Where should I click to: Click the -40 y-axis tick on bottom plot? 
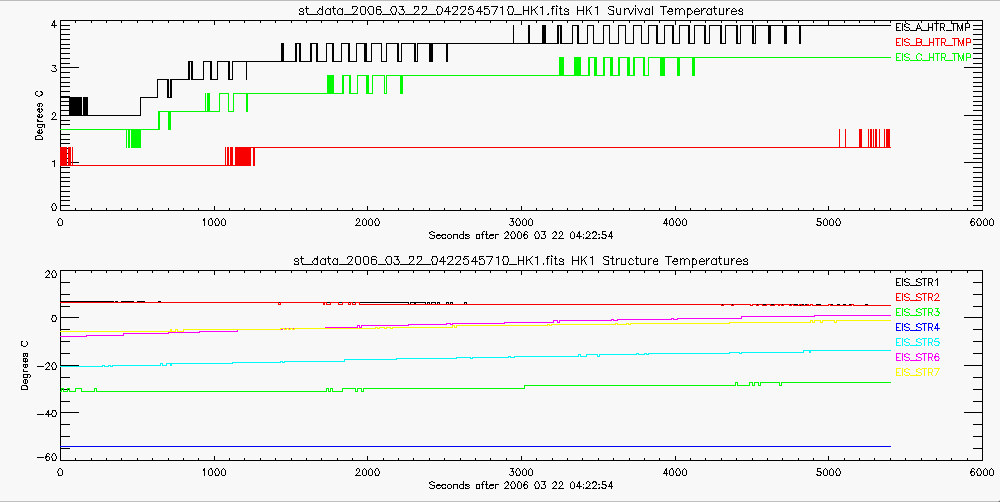(x=45, y=413)
